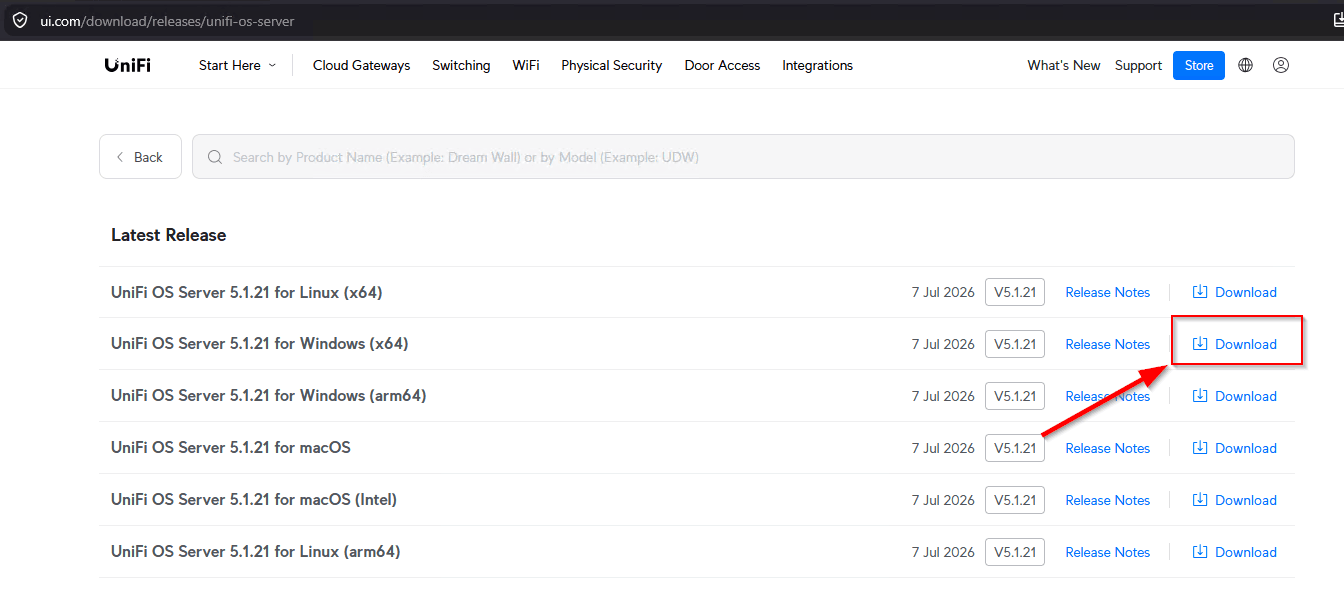Open What's New link
Image resolution: width=1344 pixels, height=606 pixels.
click(1064, 65)
